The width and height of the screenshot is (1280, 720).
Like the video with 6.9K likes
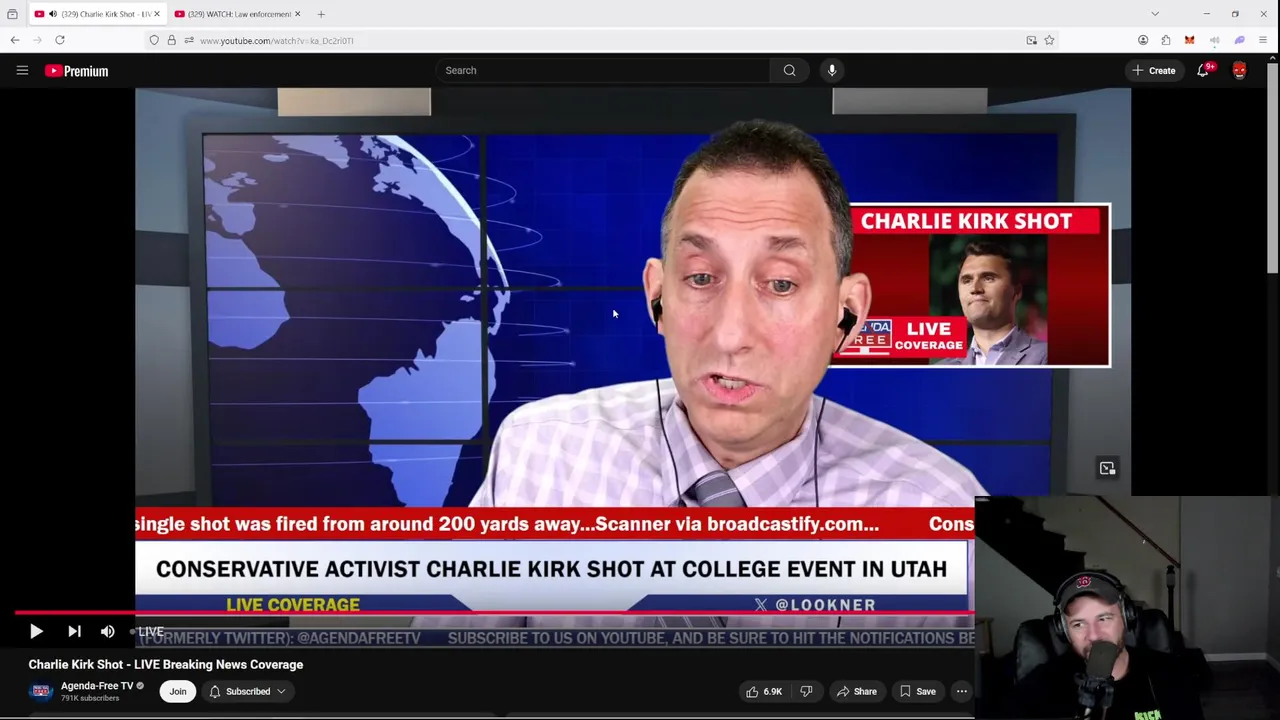[x=764, y=691]
